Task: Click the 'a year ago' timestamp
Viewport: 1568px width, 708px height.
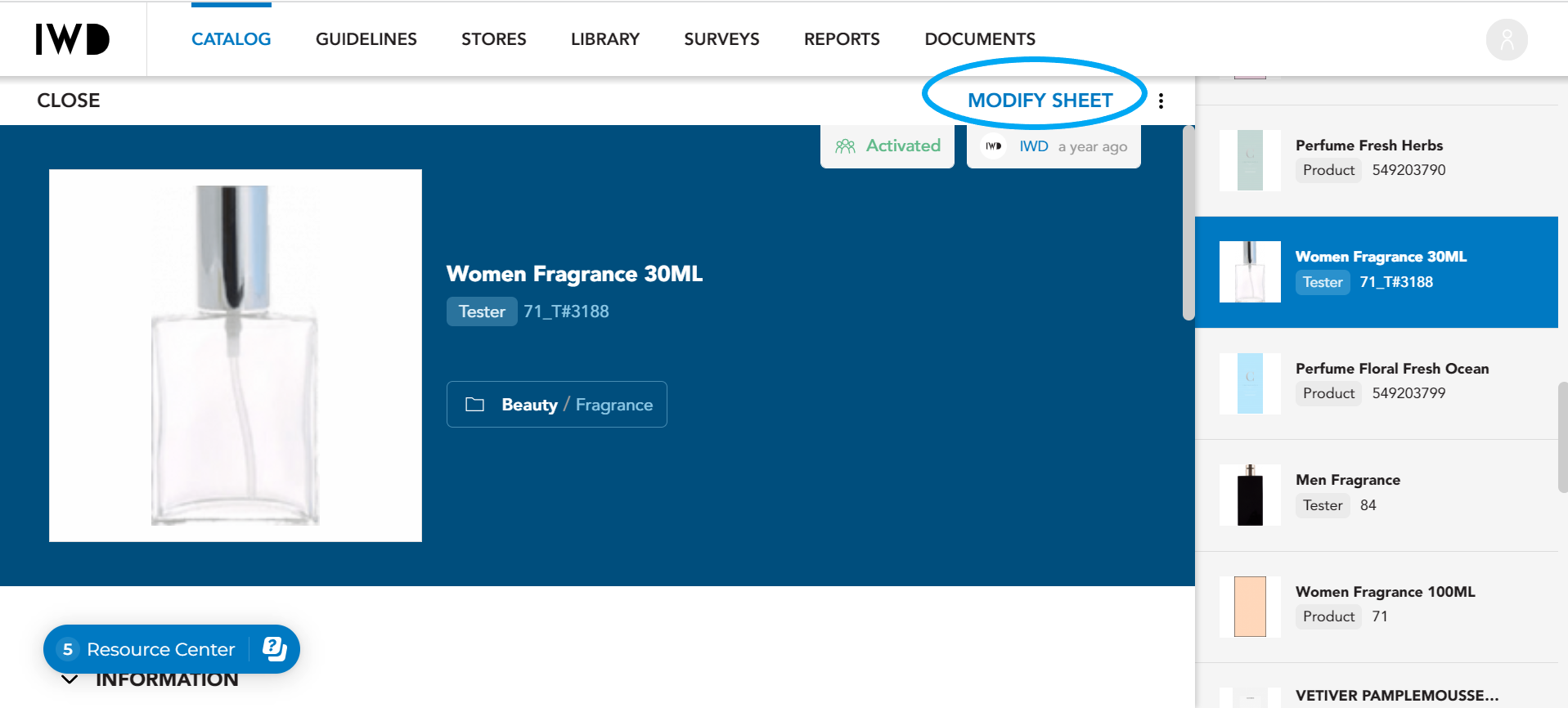Action: tap(1093, 147)
